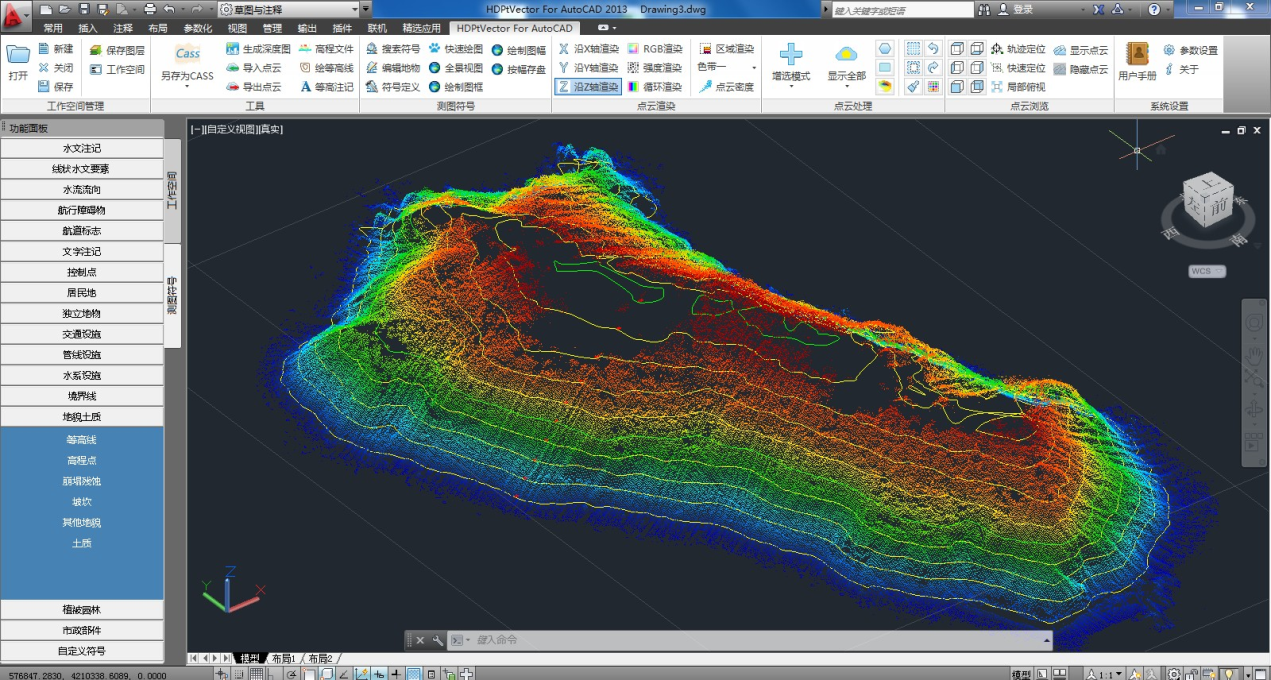Open 用户手册 user manual

[x=1136, y=60]
